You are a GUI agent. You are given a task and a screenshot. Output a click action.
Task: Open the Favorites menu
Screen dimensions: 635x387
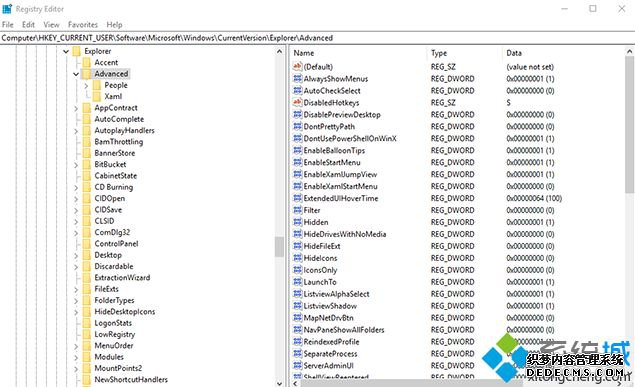[83, 25]
